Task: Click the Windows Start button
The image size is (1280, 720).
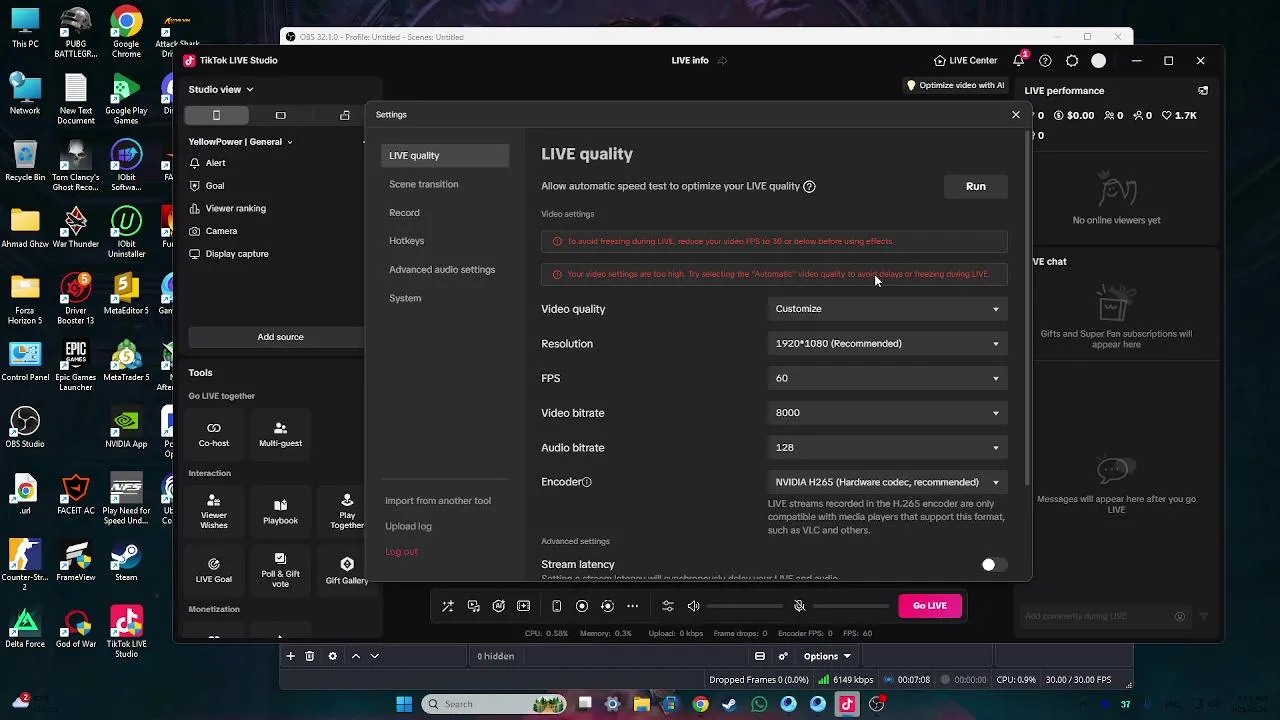Action: 404,704
